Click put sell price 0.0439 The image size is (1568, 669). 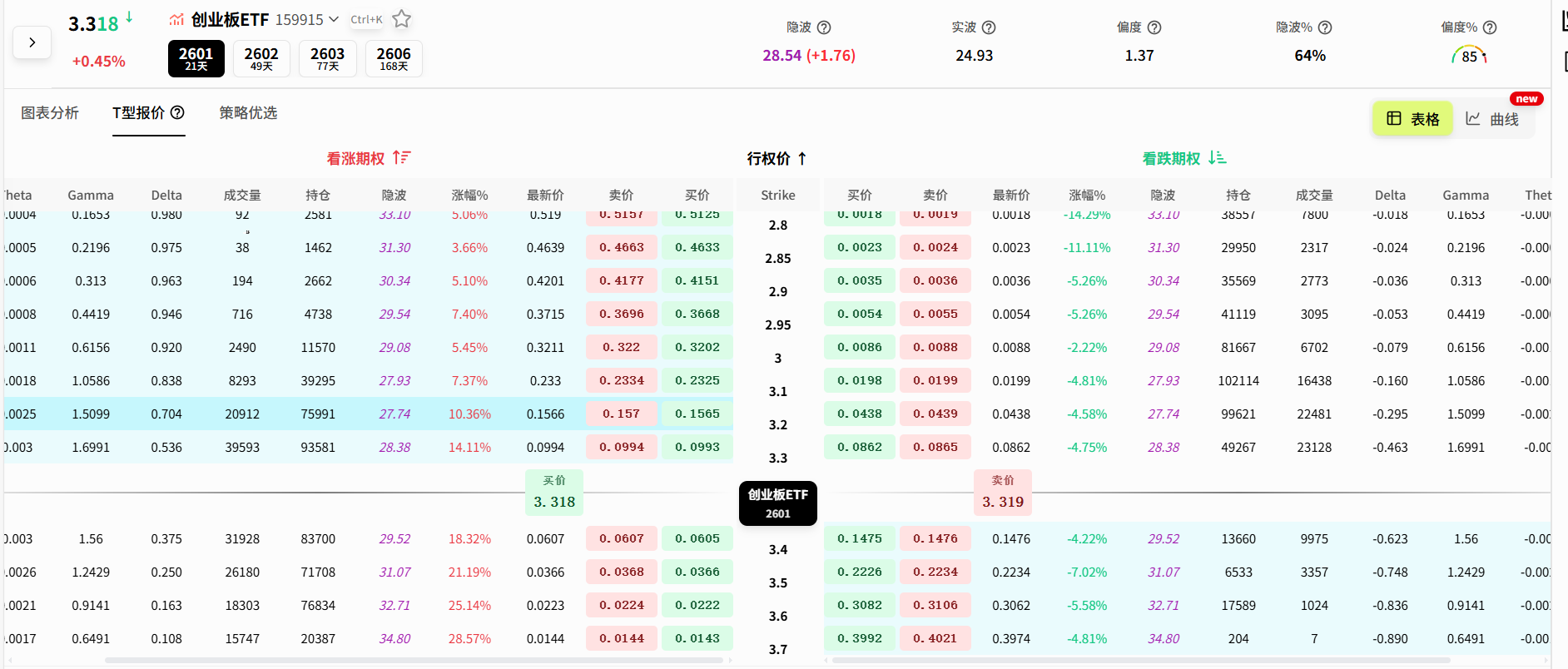935,414
